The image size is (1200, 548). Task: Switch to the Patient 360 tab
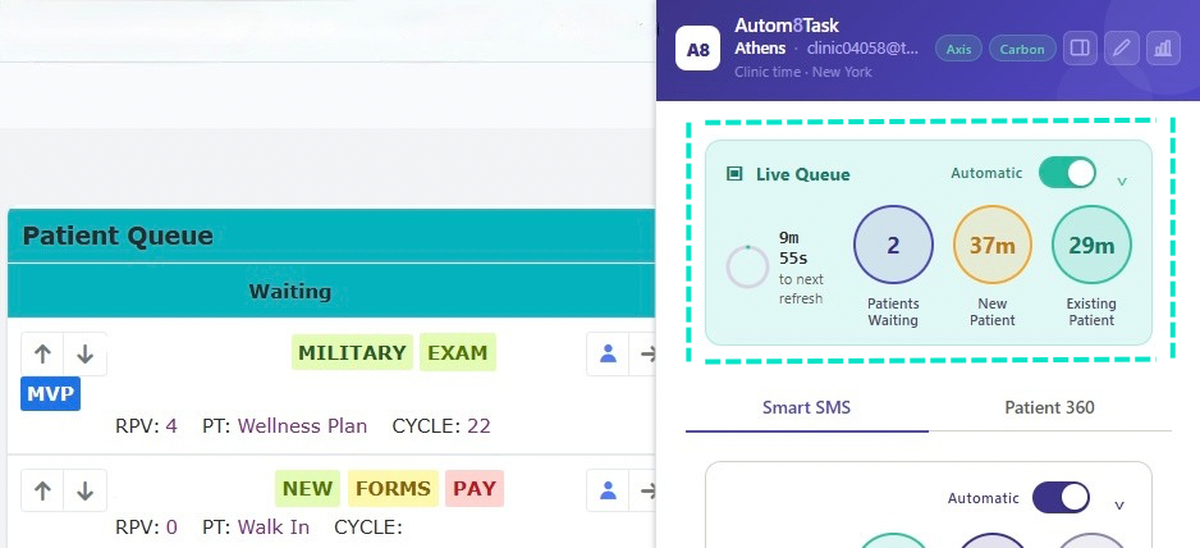point(1049,407)
